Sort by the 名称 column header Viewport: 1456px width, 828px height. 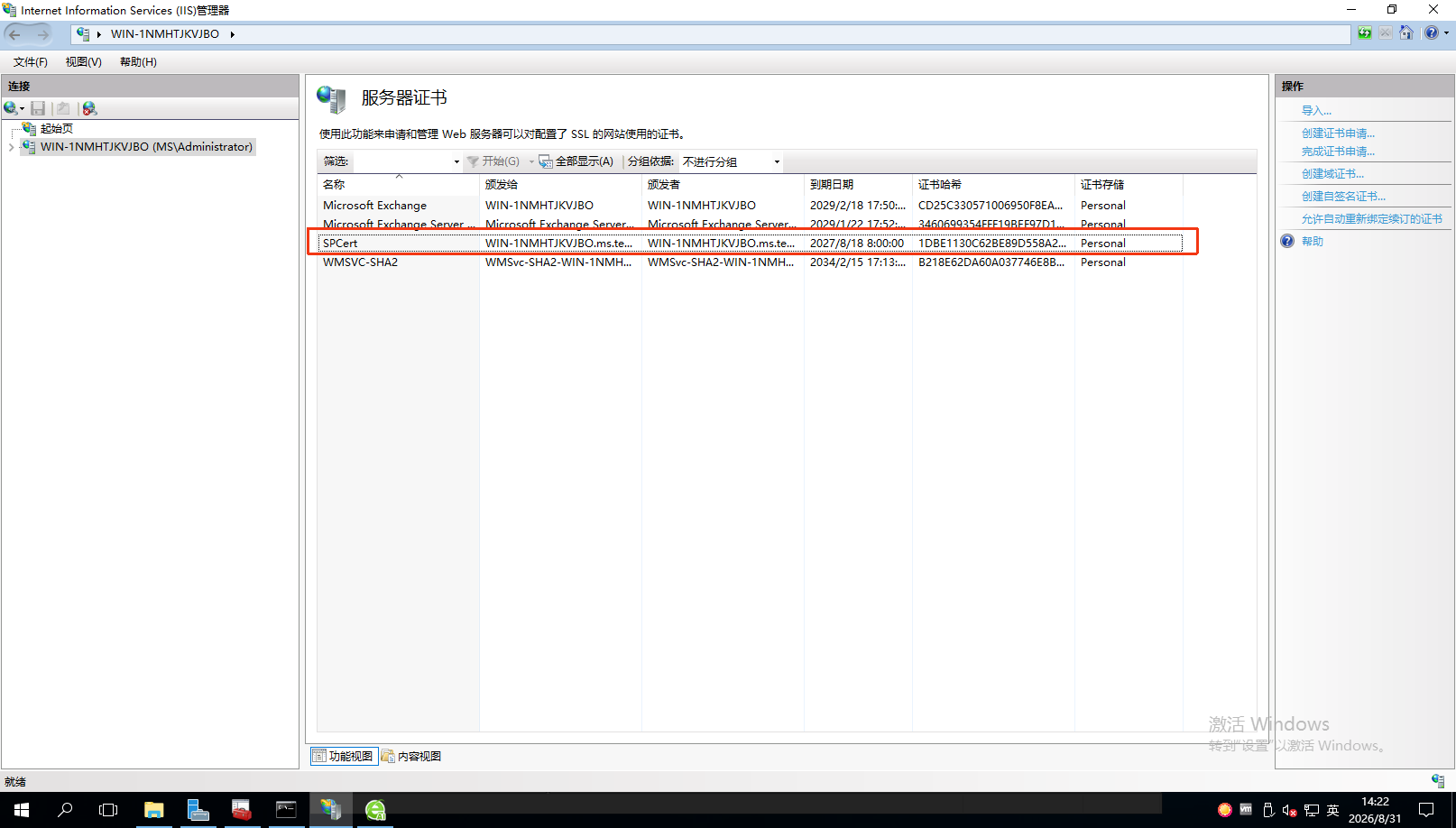point(398,184)
